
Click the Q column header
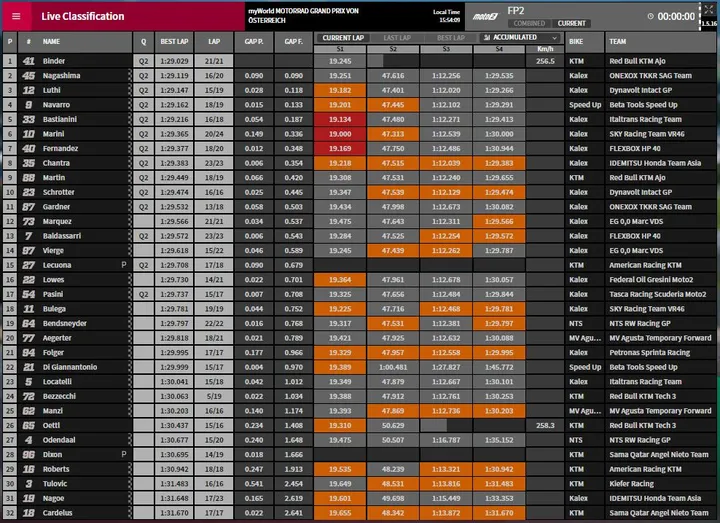[x=143, y=42]
